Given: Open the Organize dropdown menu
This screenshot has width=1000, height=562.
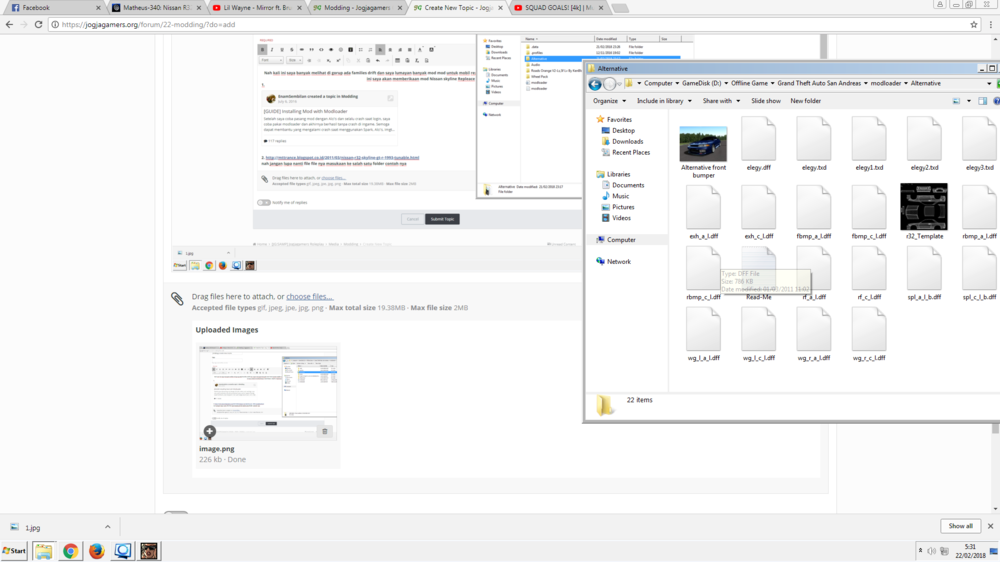Looking at the screenshot, I should [609, 101].
